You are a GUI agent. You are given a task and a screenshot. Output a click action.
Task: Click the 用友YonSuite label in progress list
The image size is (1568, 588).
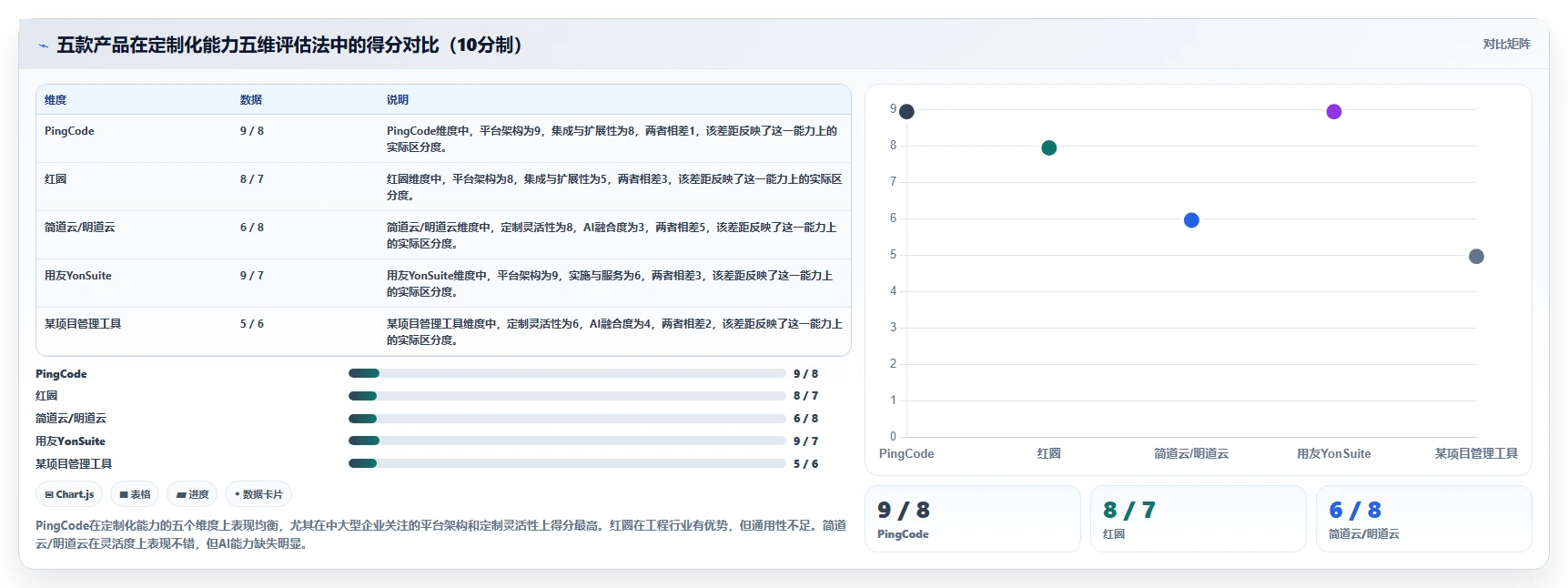70,441
